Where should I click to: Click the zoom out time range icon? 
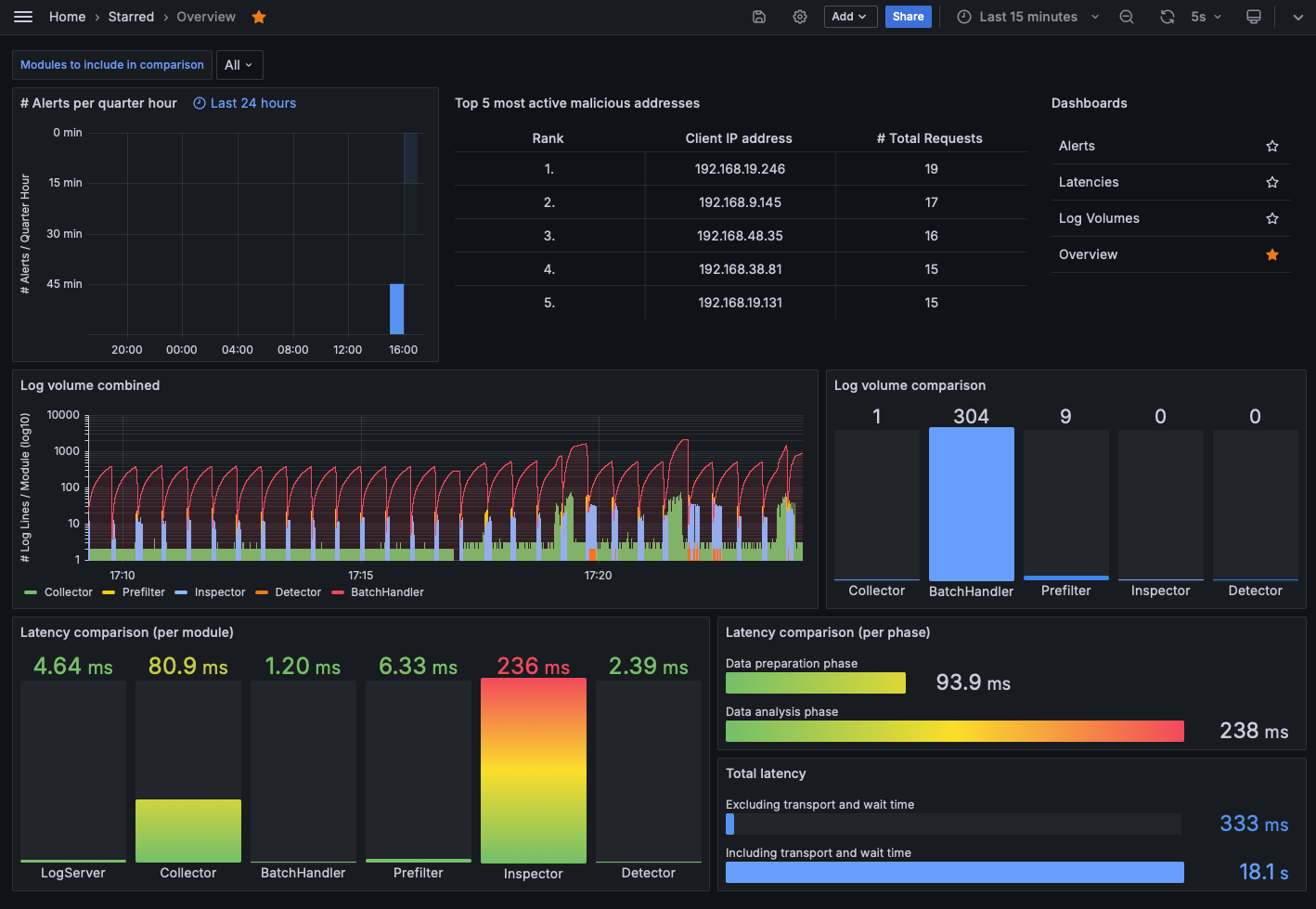[1127, 17]
